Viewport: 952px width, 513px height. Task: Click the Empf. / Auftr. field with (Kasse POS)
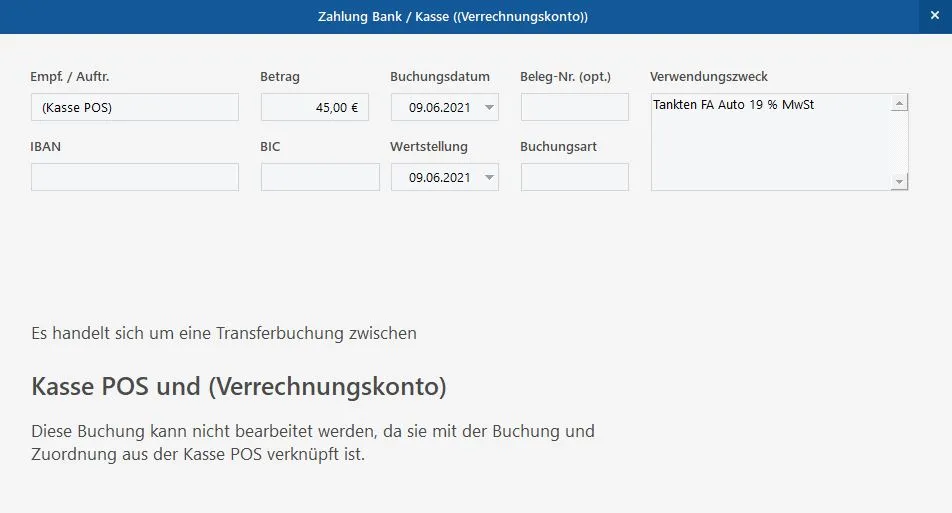pos(135,107)
